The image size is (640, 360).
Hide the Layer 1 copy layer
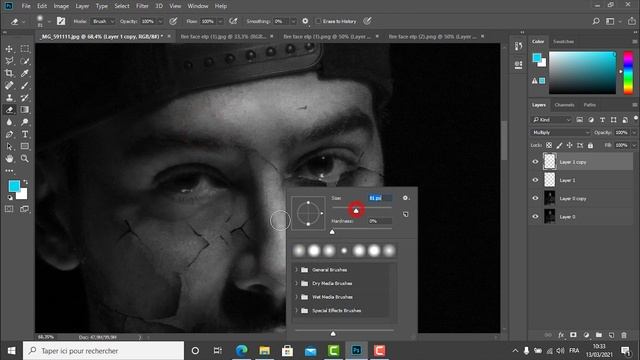pyautogui.click(x=536, y=162)
